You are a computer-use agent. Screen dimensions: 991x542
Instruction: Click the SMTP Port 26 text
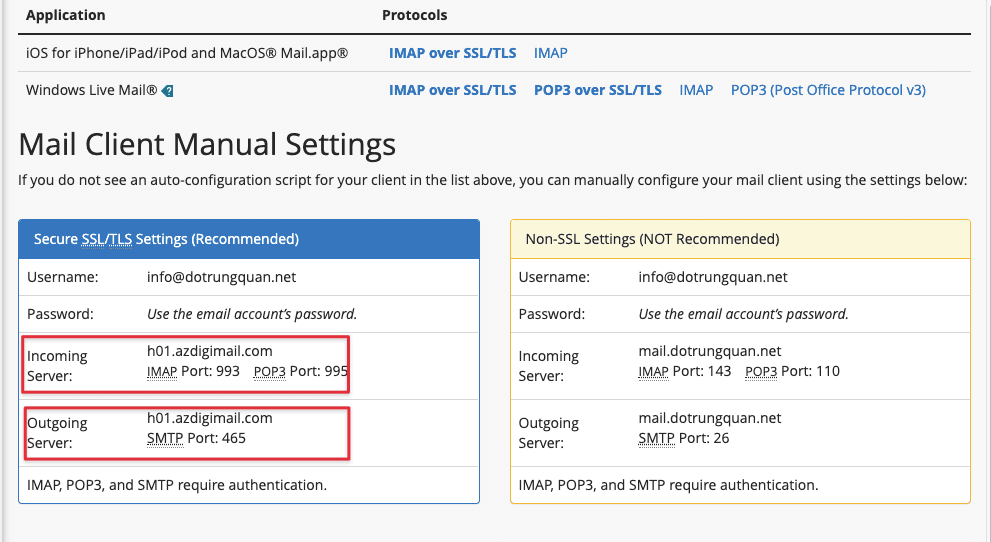coord(683,438)
